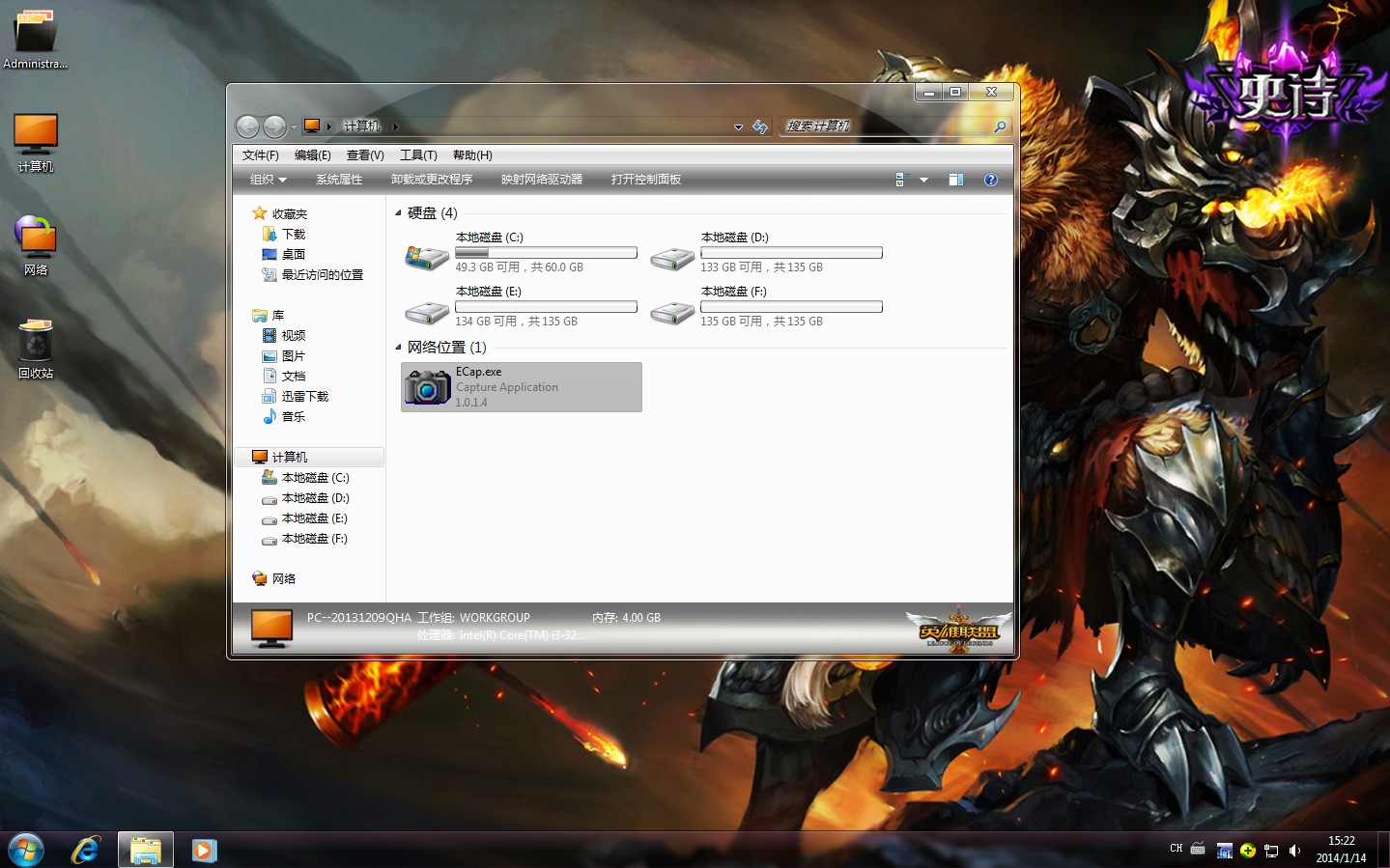Open the 文档 library

(284, 377)
